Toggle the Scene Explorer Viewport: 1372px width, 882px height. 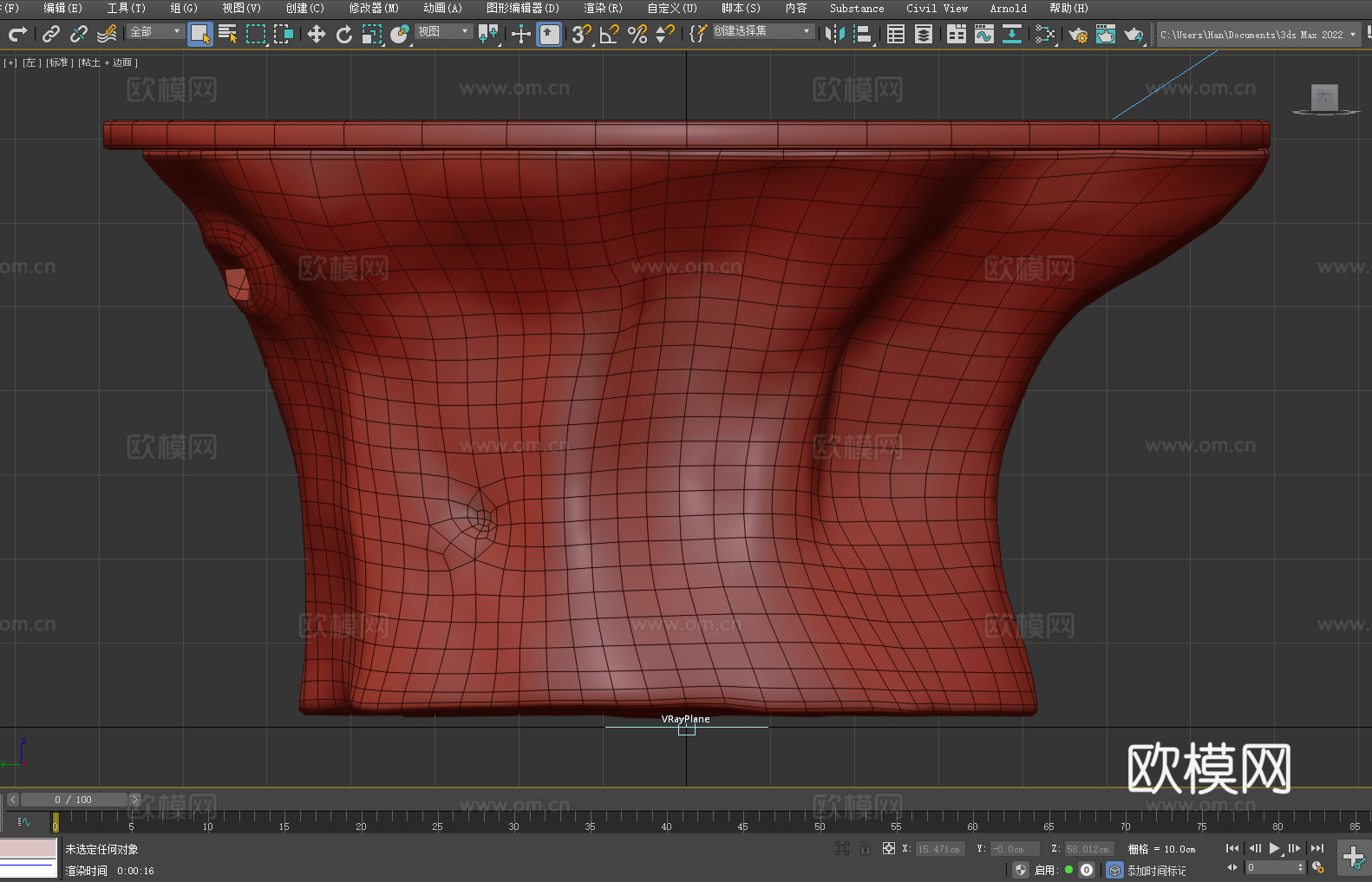[x=896, y=34]
